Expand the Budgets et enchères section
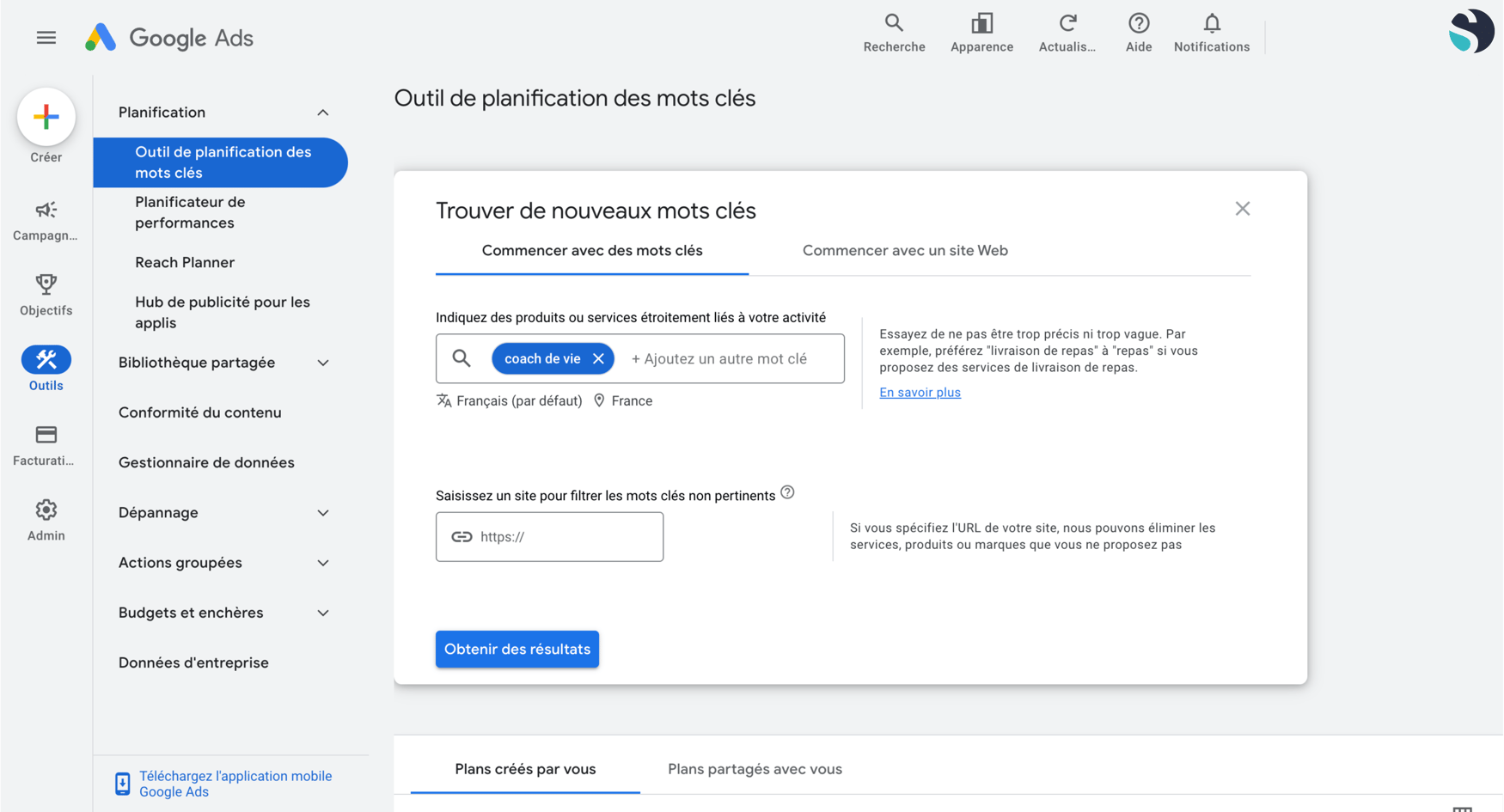This screenshot has width=1504, height=812. tap(323, 612)
